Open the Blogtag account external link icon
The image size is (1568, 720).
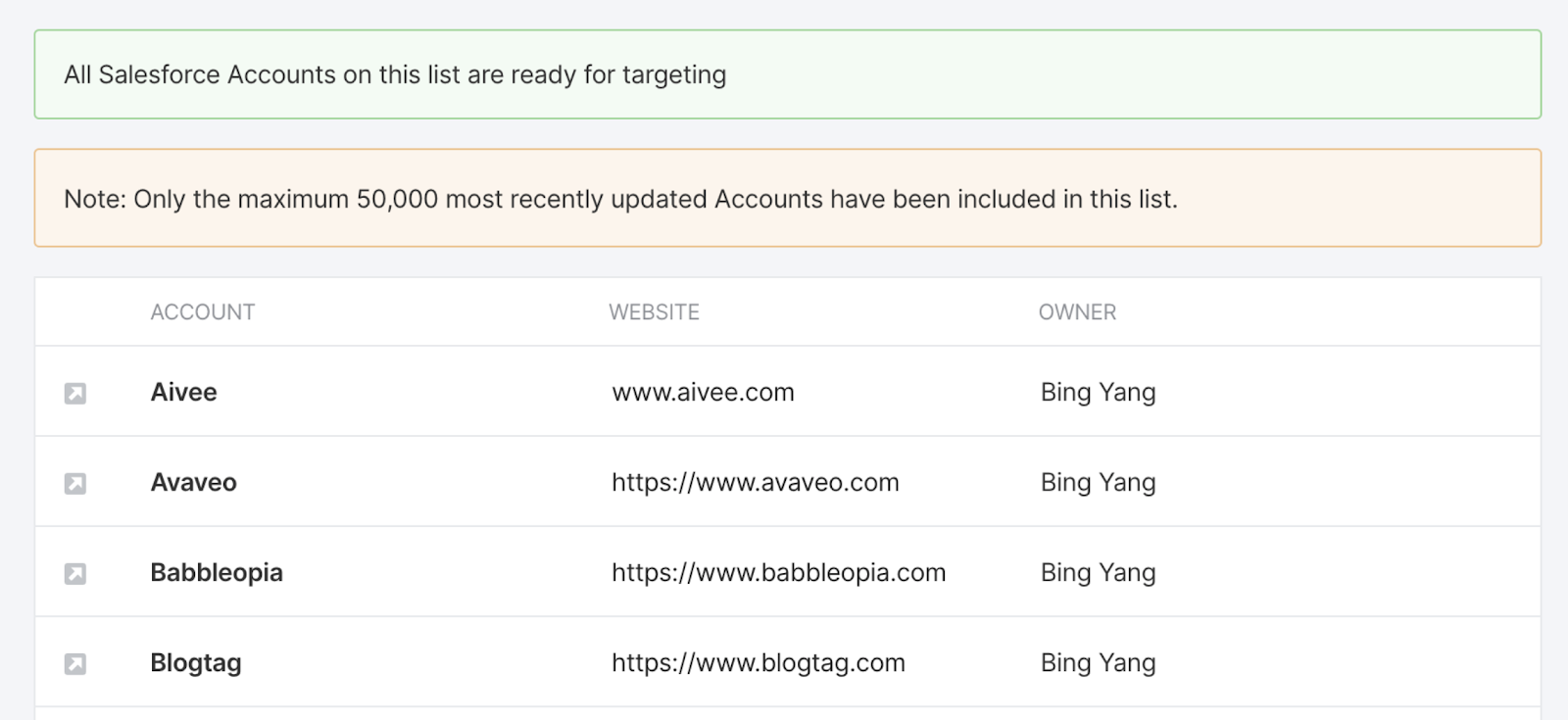coord(75,662)
